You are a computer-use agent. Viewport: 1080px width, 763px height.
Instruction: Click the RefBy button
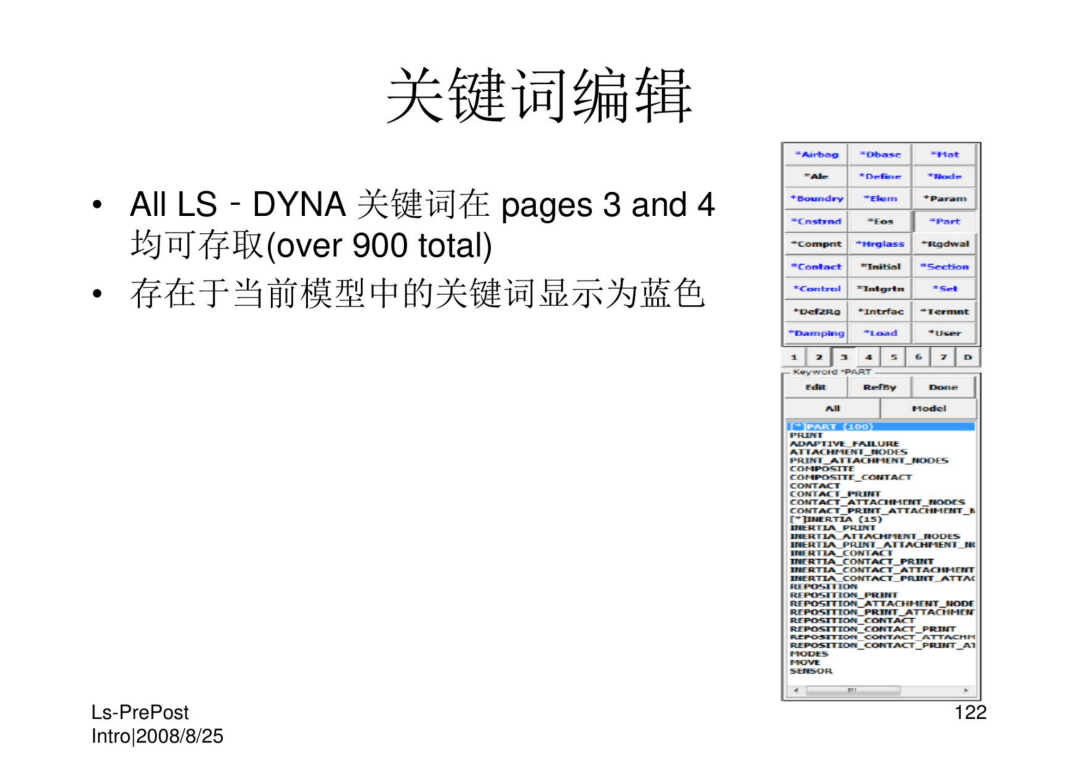[880, 387]
